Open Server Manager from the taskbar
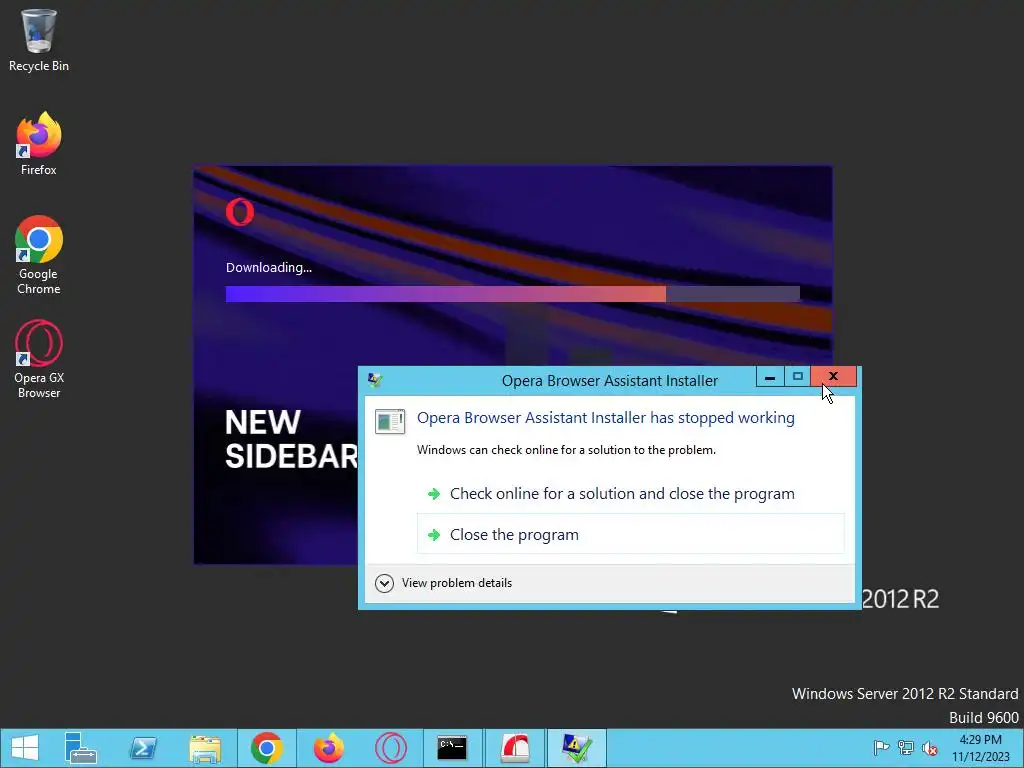The image size is (1024, 768). pyautogui.click(x=81, y=748)
